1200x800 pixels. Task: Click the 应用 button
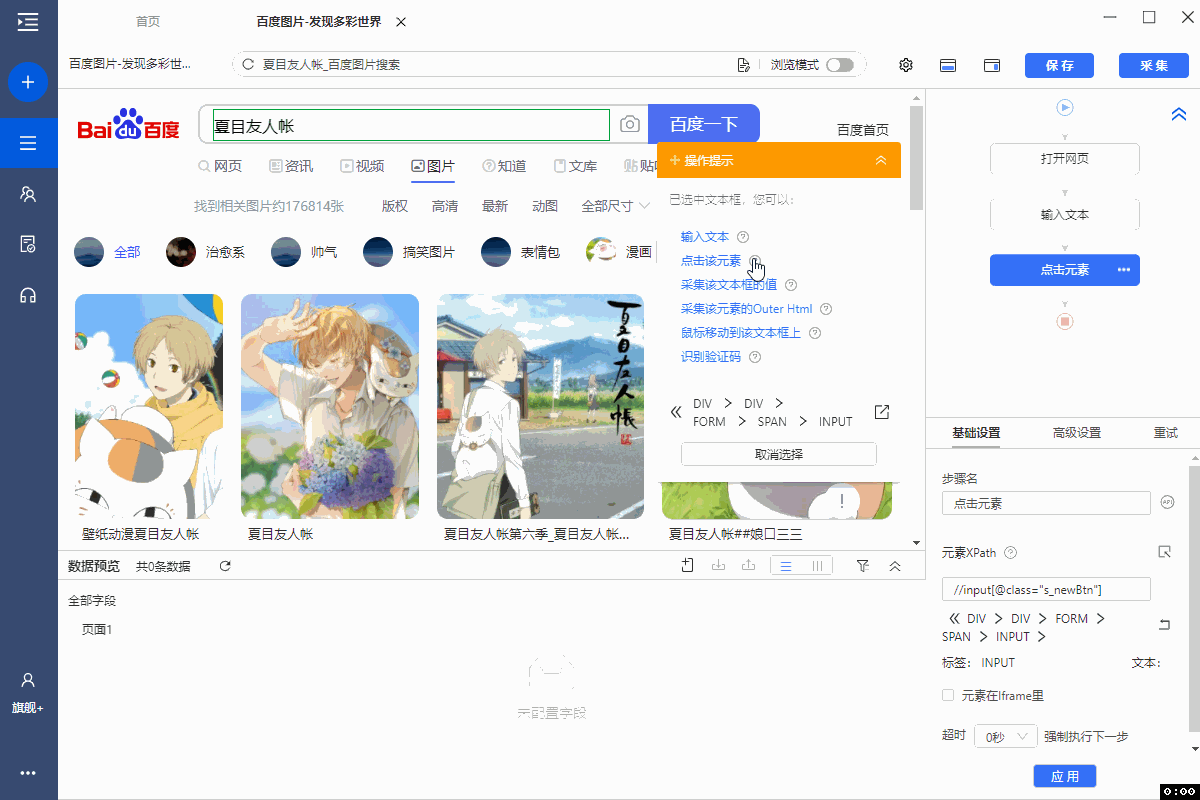click(x=1065, y=776)
